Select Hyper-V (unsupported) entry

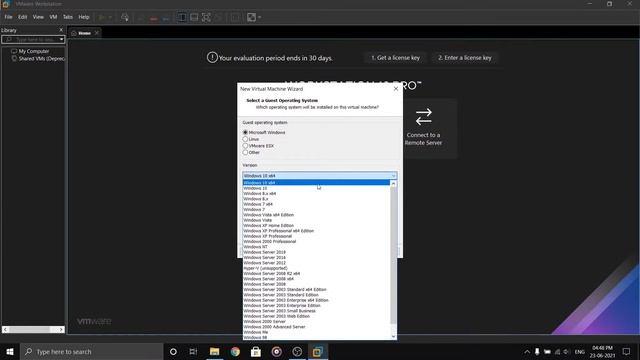(316, 268)
